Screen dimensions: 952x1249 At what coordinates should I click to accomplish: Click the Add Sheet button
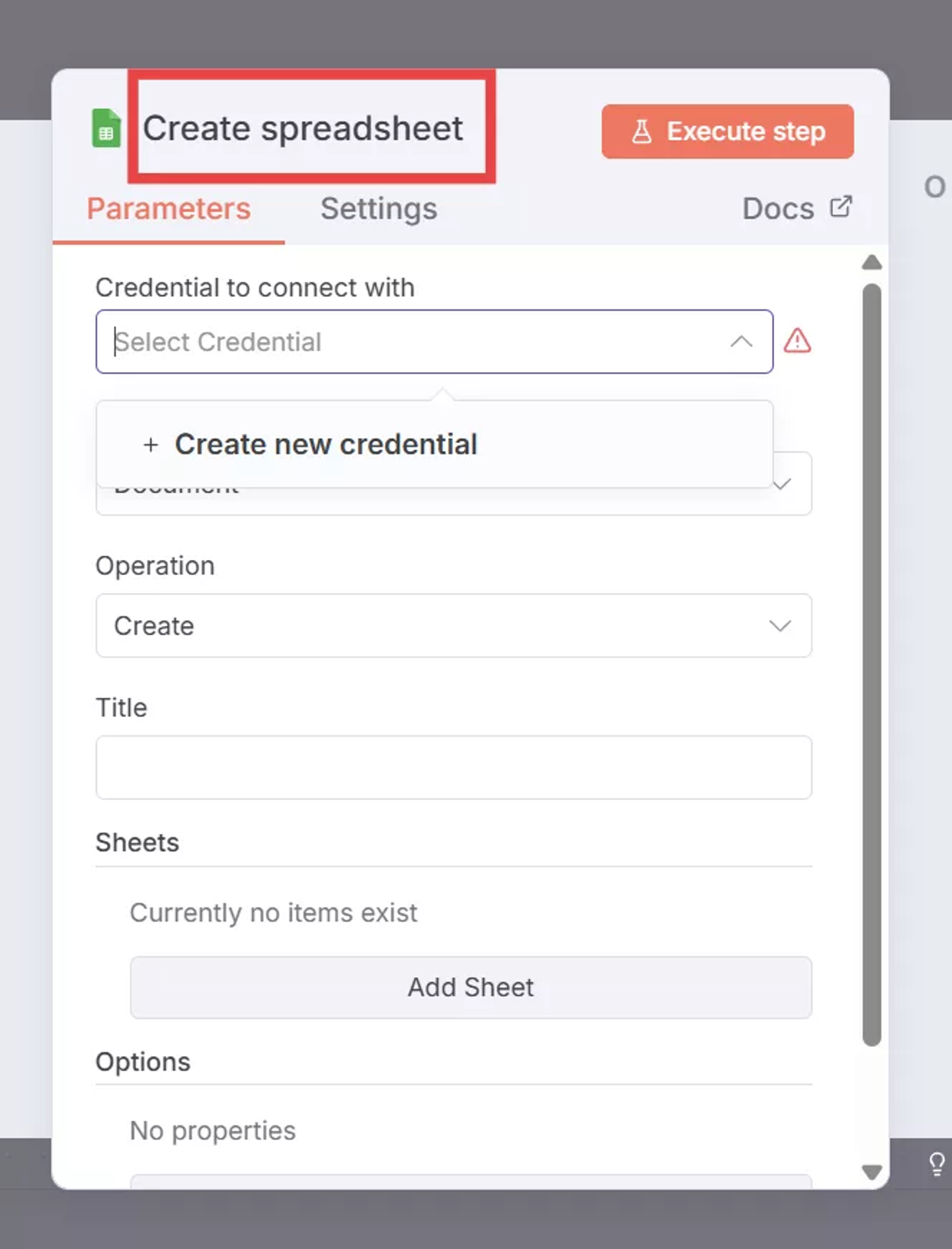(x=471, y=987)
